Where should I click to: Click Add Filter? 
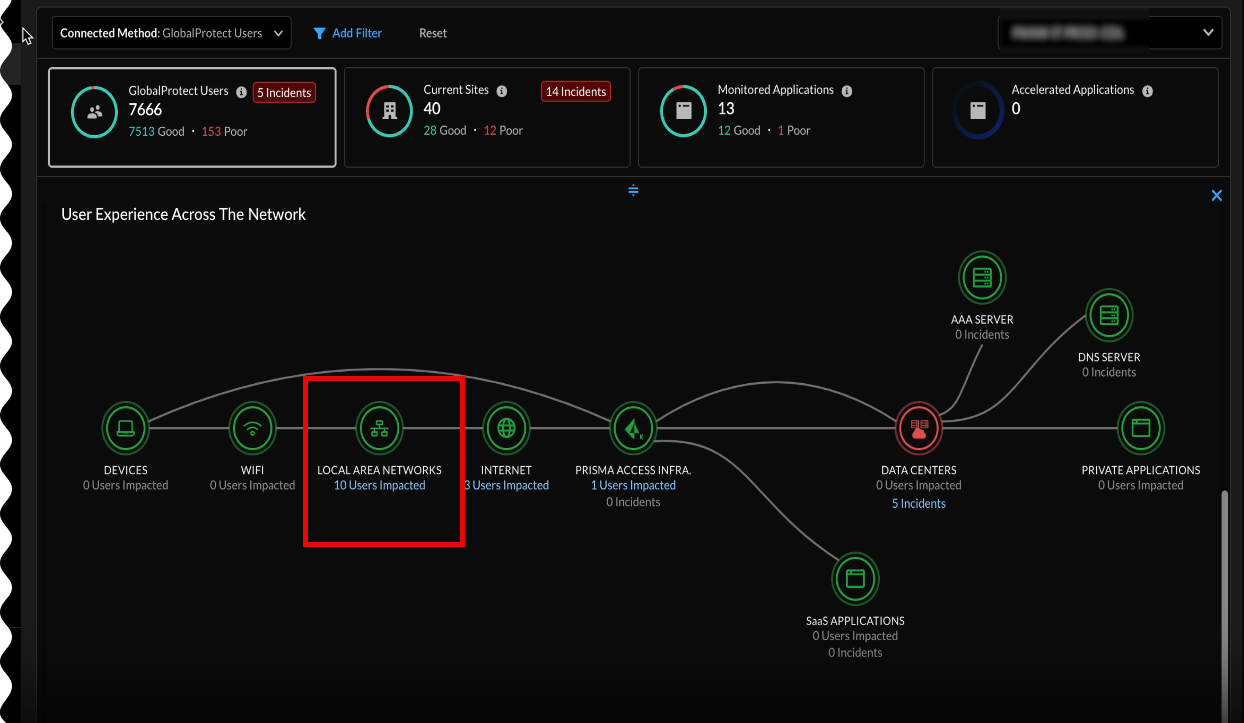[347, 33]
